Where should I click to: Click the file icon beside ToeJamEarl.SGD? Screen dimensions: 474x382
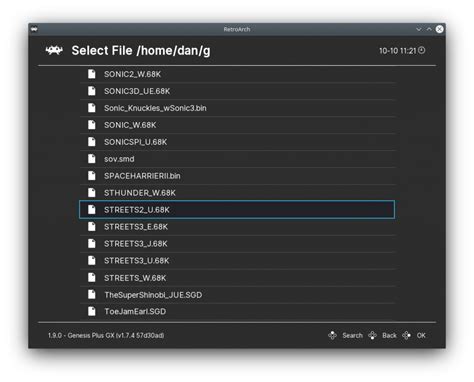pos(92,311)
